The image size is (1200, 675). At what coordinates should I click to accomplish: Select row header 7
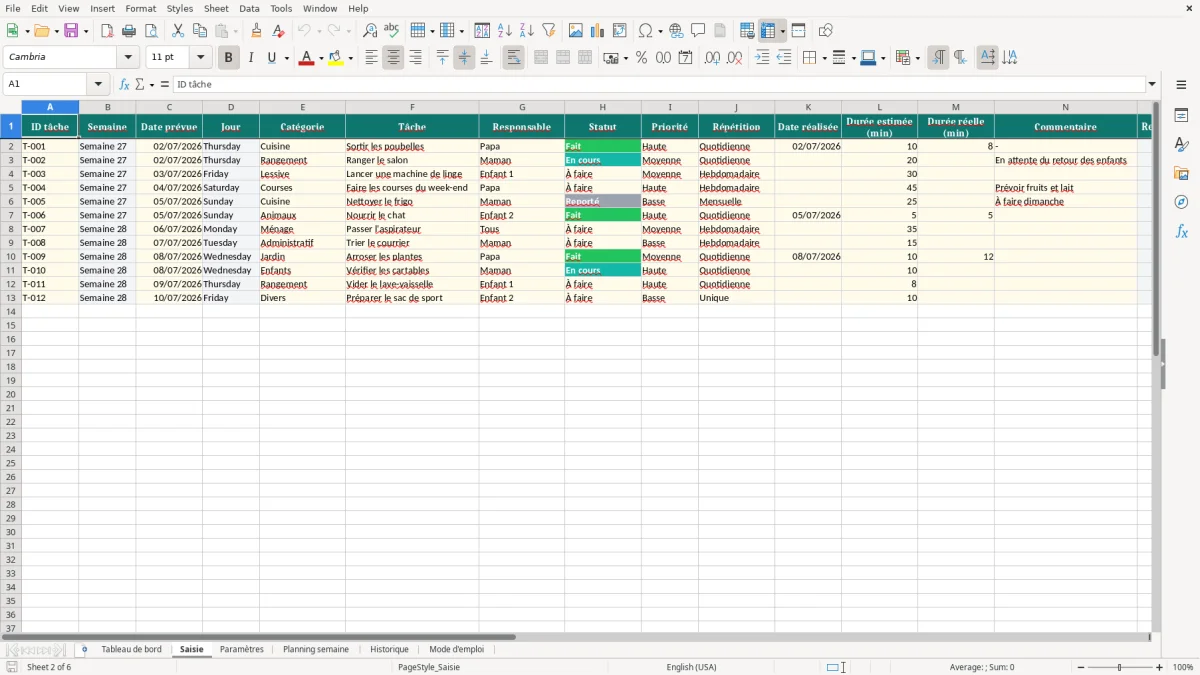[11, 215]
